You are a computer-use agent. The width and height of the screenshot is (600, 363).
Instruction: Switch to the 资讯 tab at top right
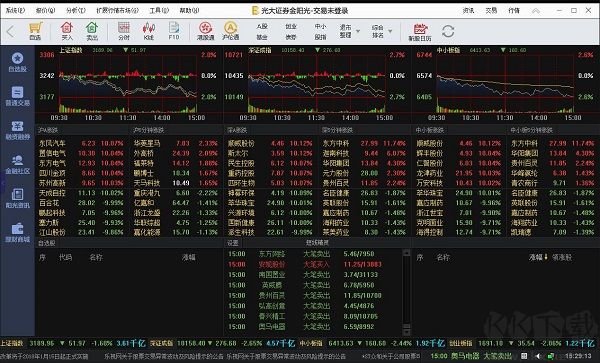click(468, 11)
